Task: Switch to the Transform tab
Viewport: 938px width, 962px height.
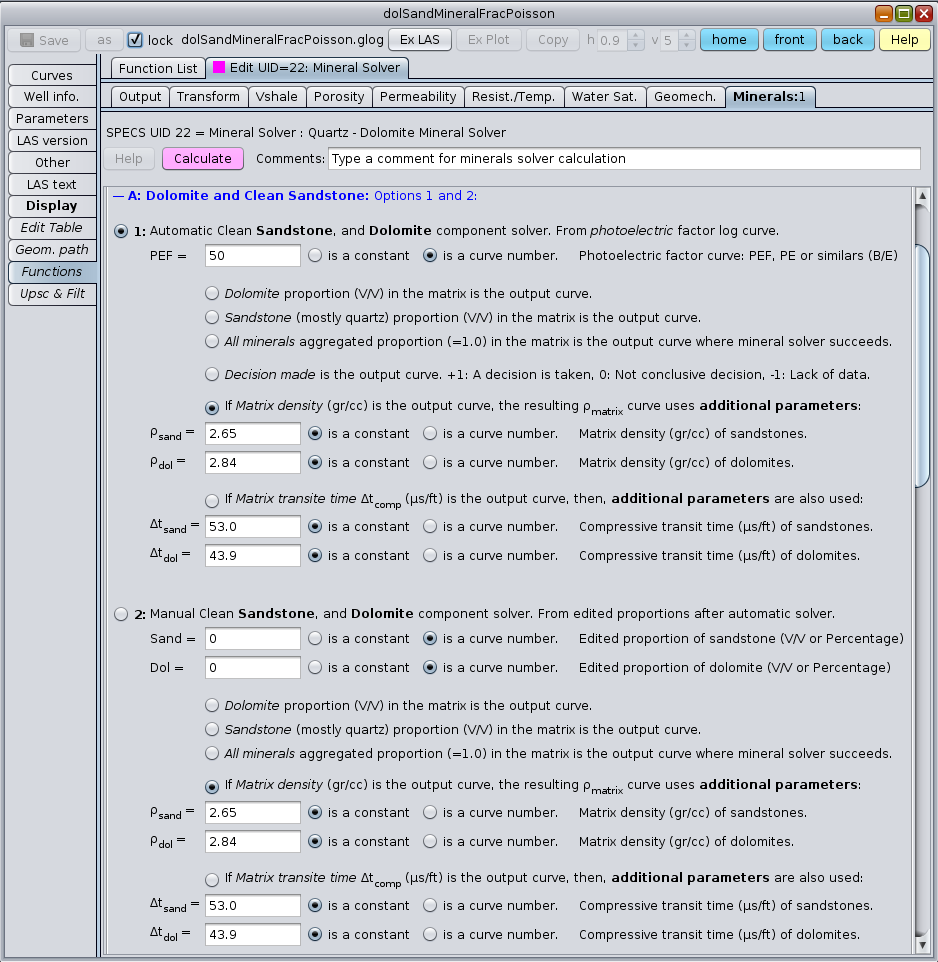Action: (208, 97)
